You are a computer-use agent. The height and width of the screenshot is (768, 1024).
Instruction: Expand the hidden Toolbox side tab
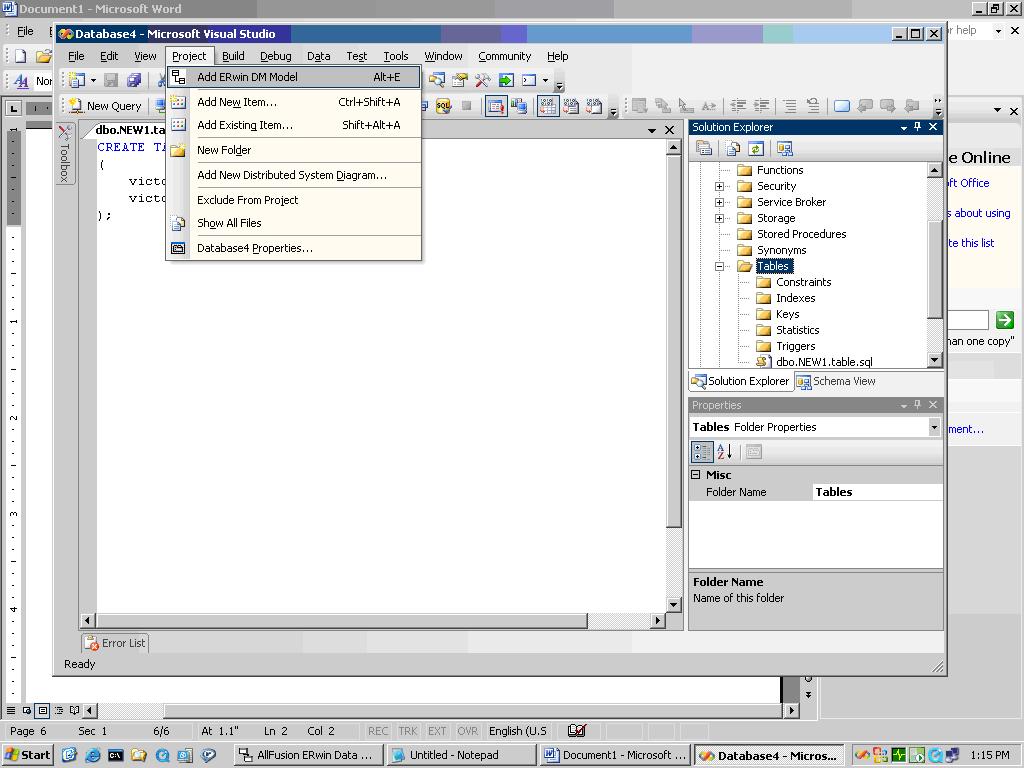65,153
